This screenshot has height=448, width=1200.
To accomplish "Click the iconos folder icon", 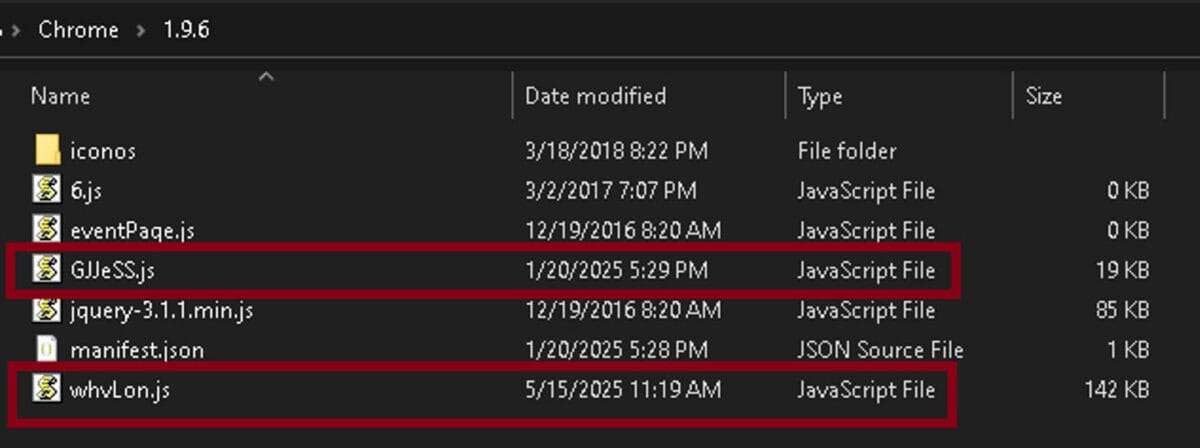I will pyautogui.click(x=47, y=151).
